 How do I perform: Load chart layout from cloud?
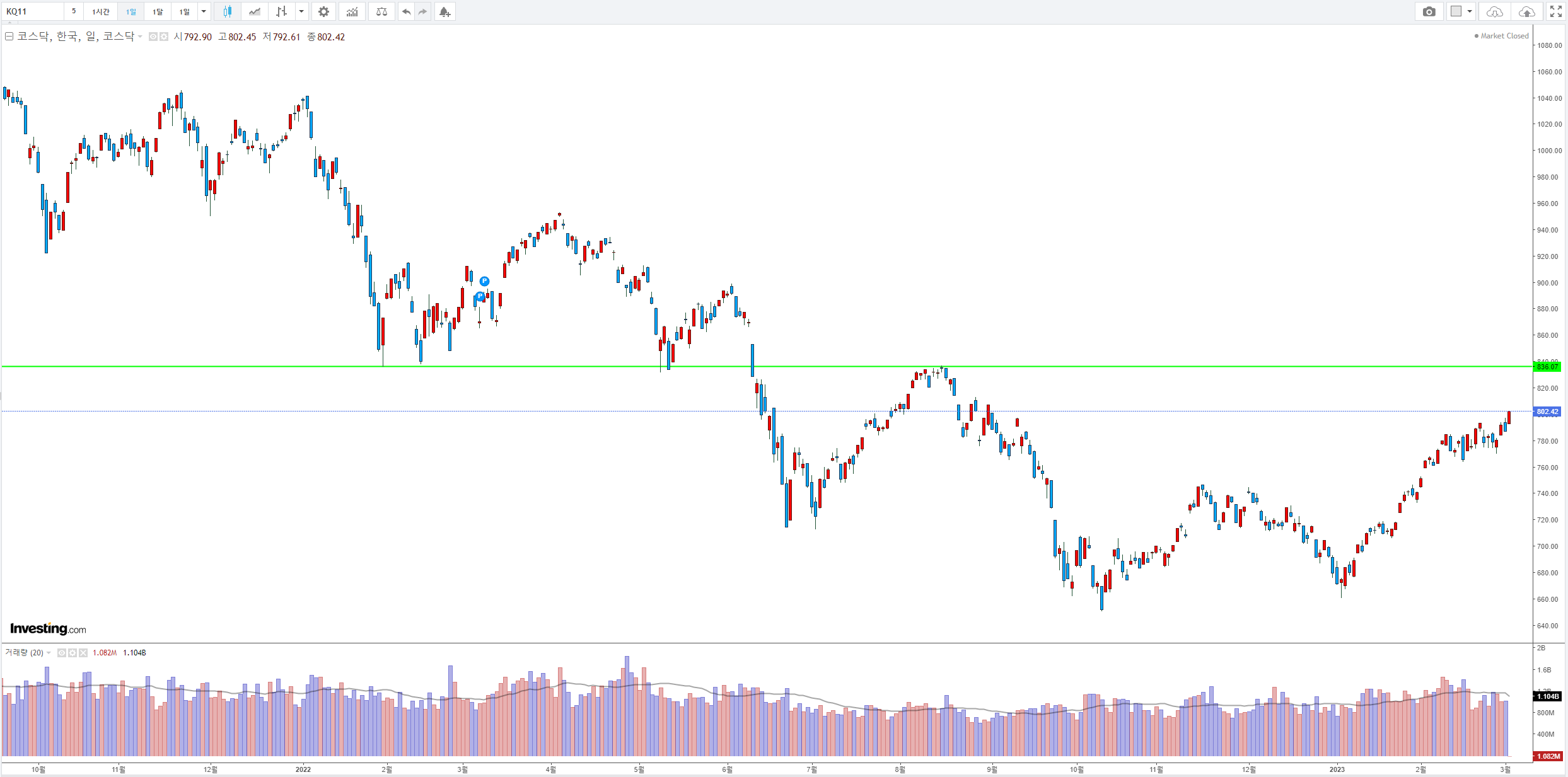(1494, 11)
